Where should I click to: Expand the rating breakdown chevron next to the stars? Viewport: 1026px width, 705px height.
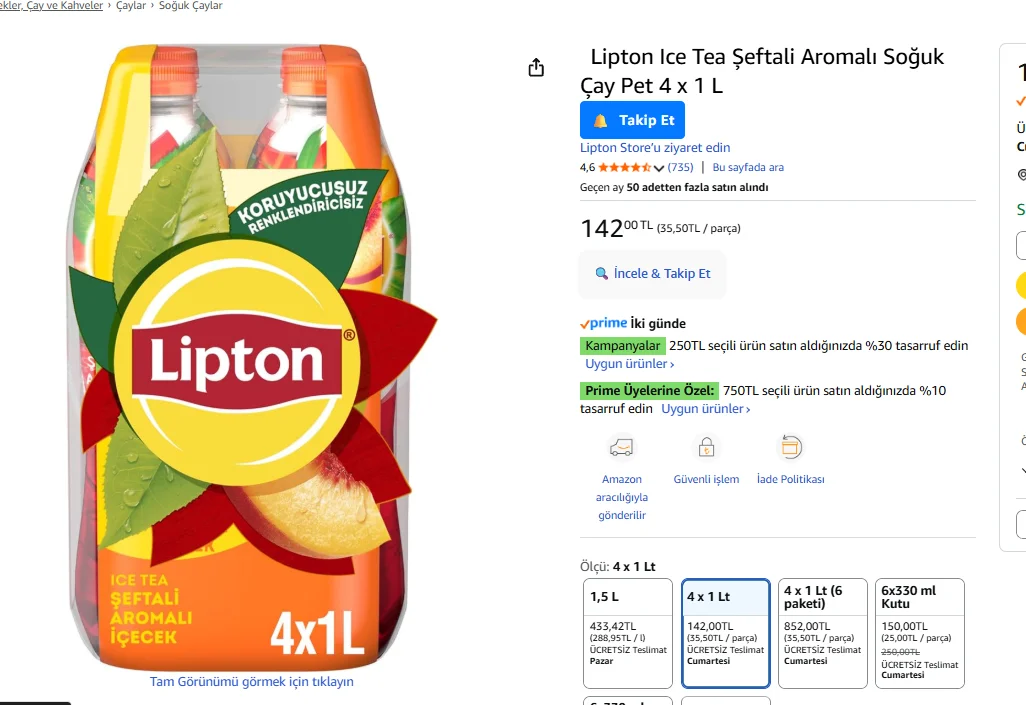point(659,168)
